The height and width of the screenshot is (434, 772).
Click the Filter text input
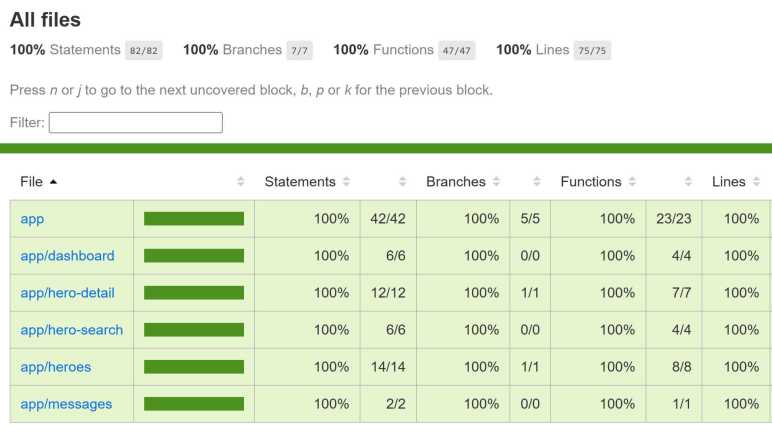click(135, 122)
